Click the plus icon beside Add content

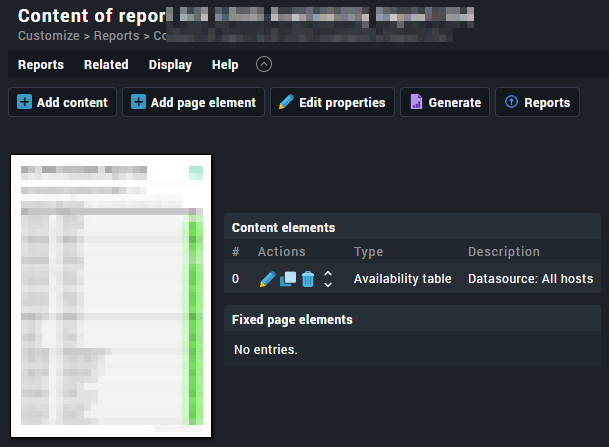[24, 102]
